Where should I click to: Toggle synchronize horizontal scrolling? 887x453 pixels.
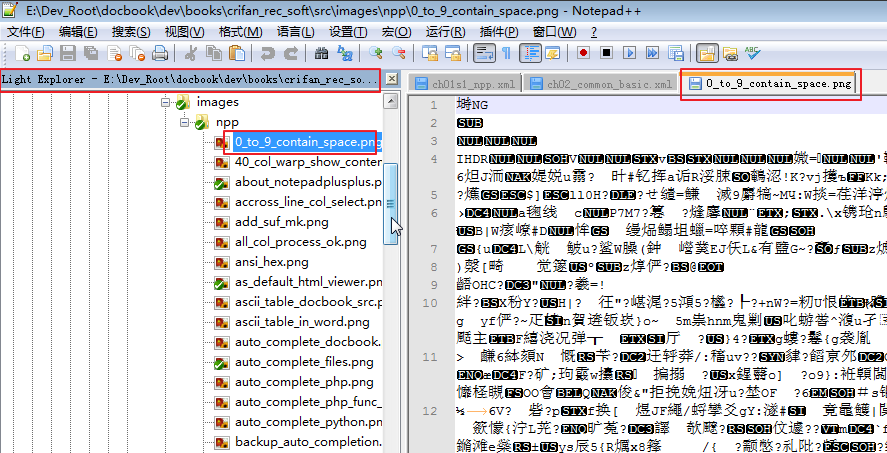[x=453, y=53]
